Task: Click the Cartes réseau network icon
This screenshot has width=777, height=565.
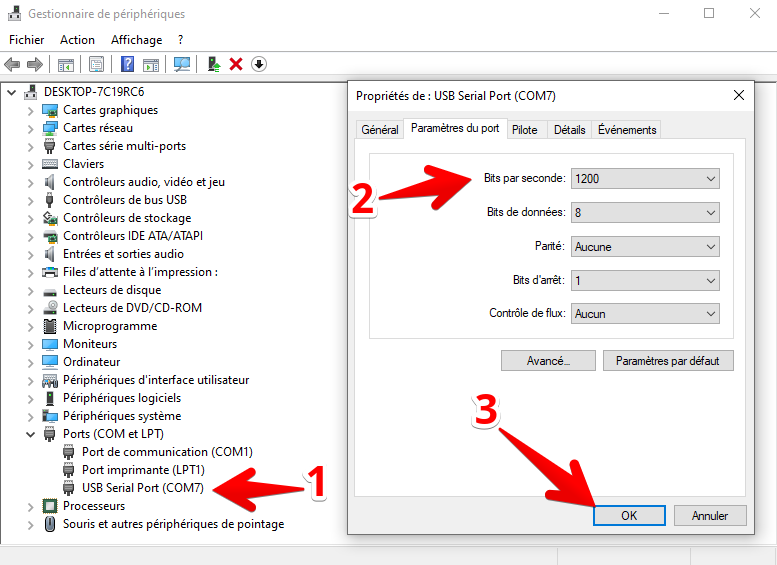Action: click(x=50, y=128)
